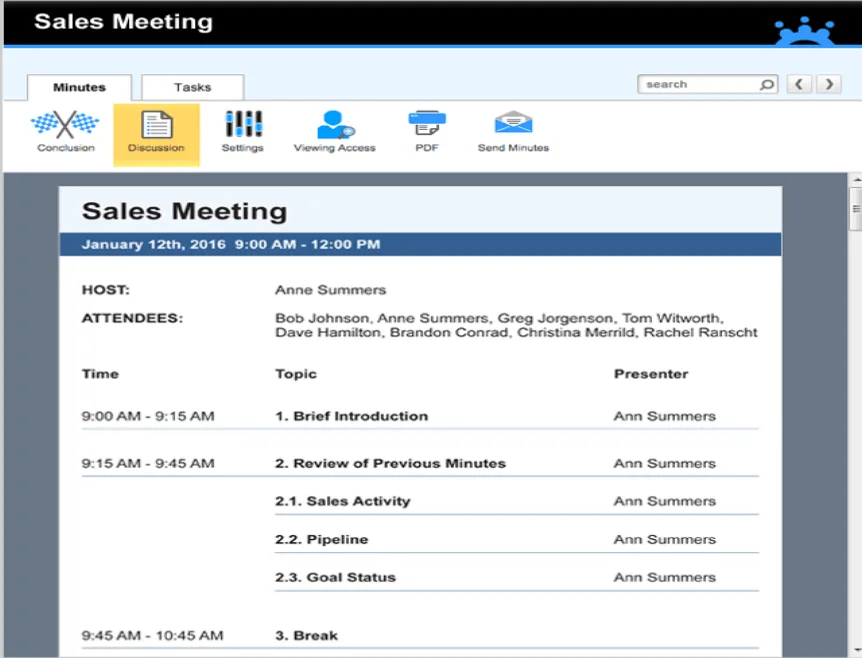Go to next result with right chevron

click(x=829, y=84)
